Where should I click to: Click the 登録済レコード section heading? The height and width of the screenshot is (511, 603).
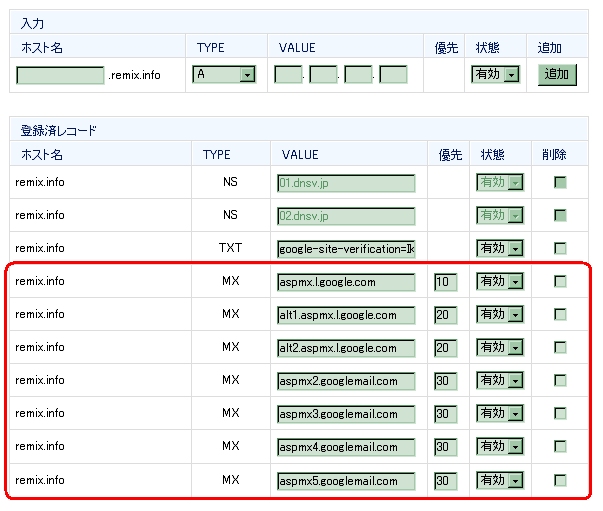click(58, 131)
